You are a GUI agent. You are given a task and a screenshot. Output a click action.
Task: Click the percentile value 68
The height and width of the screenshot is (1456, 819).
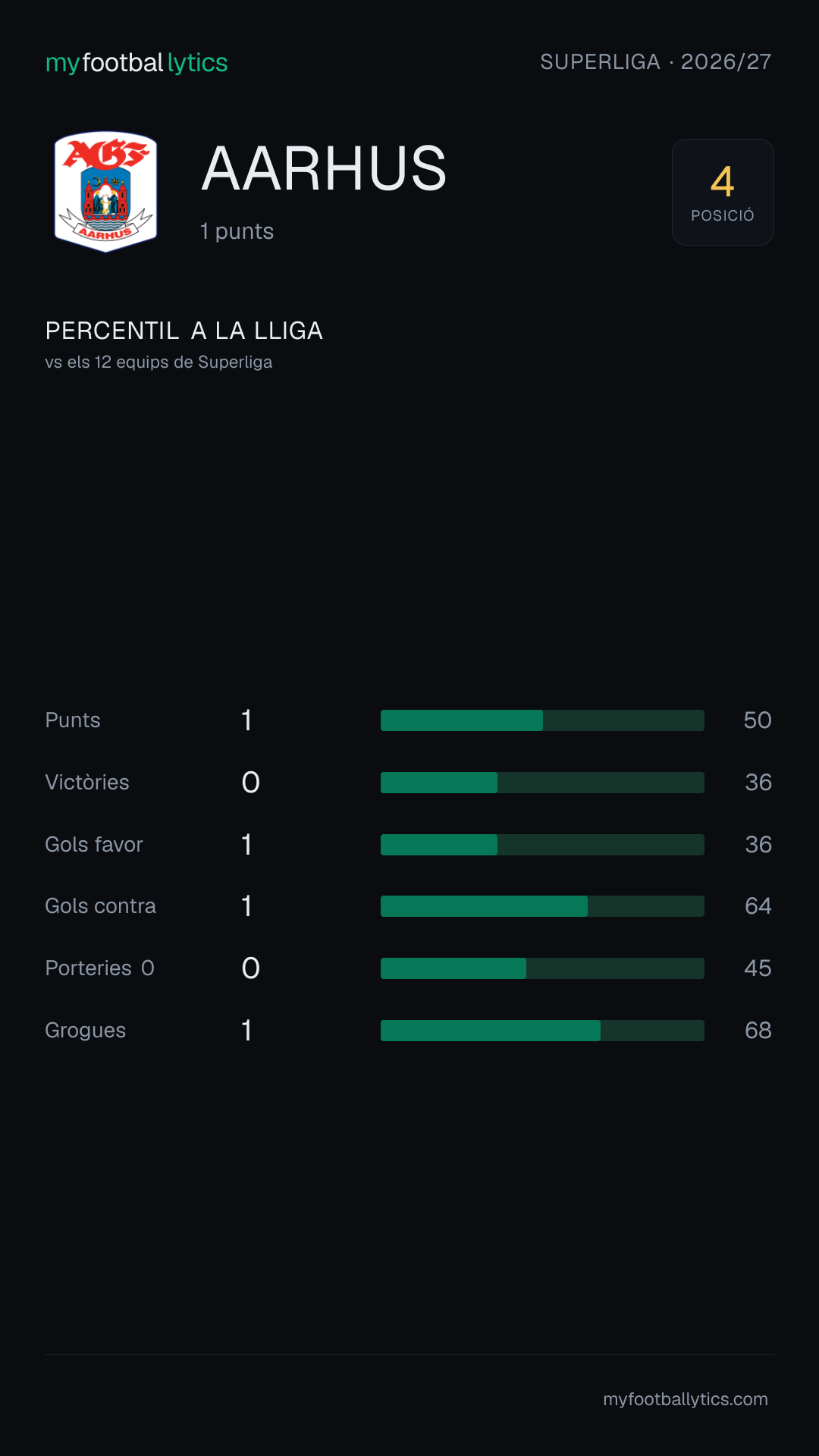coord(758,1031)
